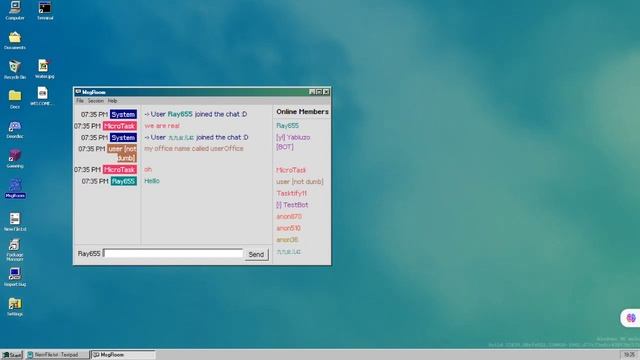Open the New File.txt desktop icon
This screenshot has width=640, height=360.
click(15, 222)
